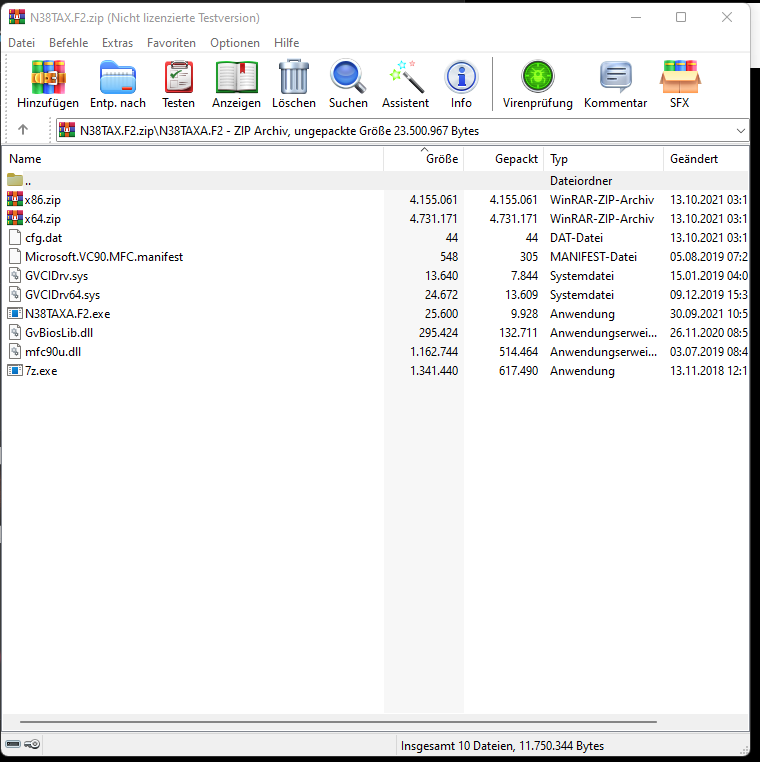The height and width of the screenshot is (762, 760).
Task: Click the window resize grip corner
Action: (x=744, y=750)
